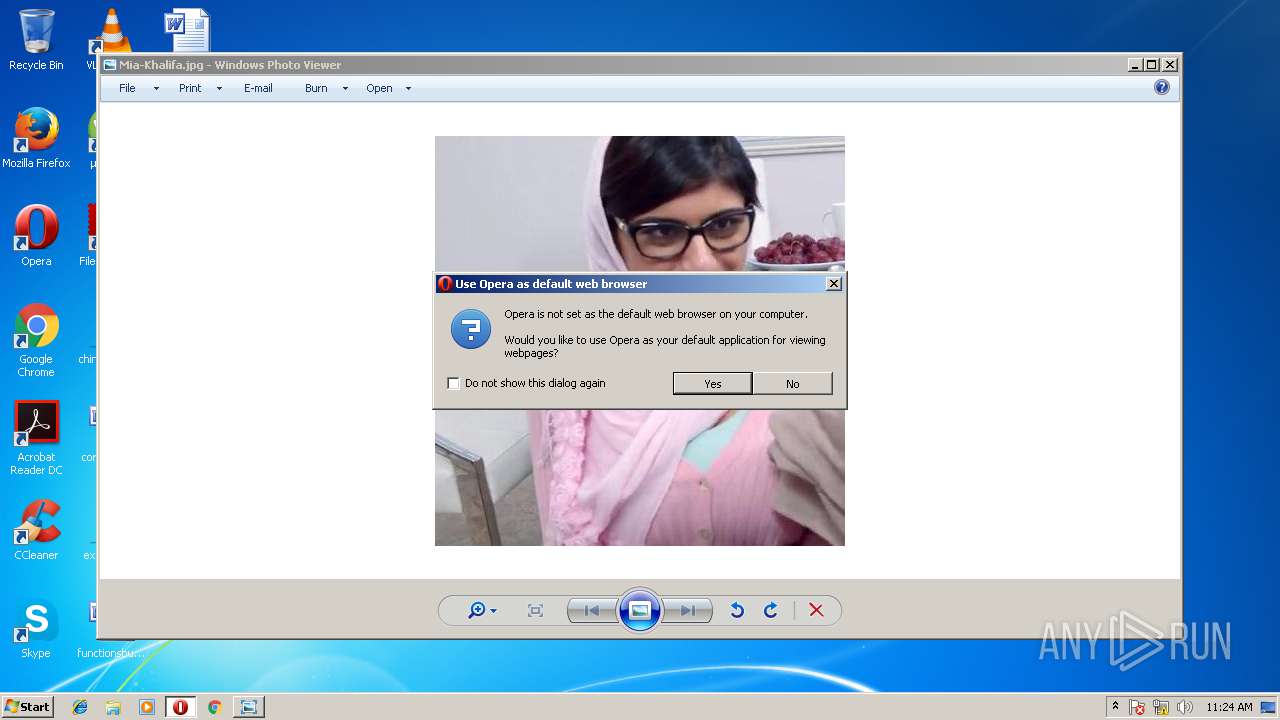Viewport: 1280px width, 720px height.
Task: Click the Start button
Action: [x=27, y=706]
